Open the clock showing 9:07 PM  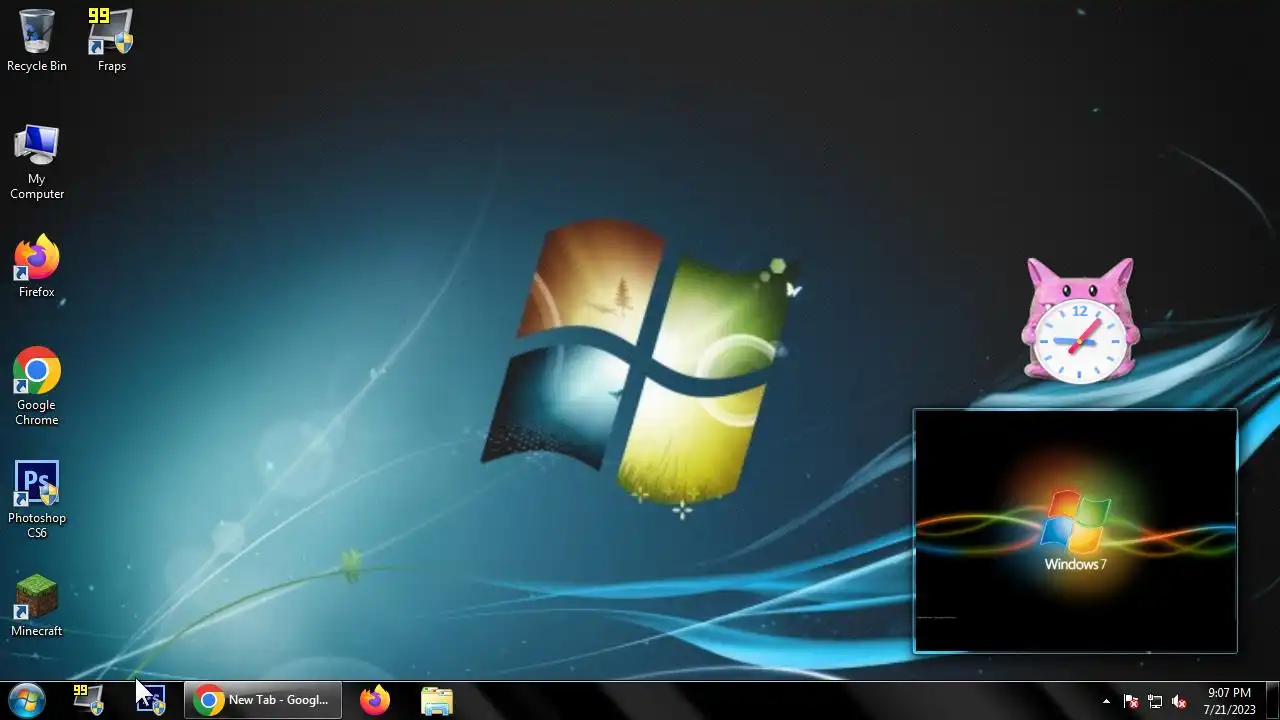click(x=1229, y=701)
